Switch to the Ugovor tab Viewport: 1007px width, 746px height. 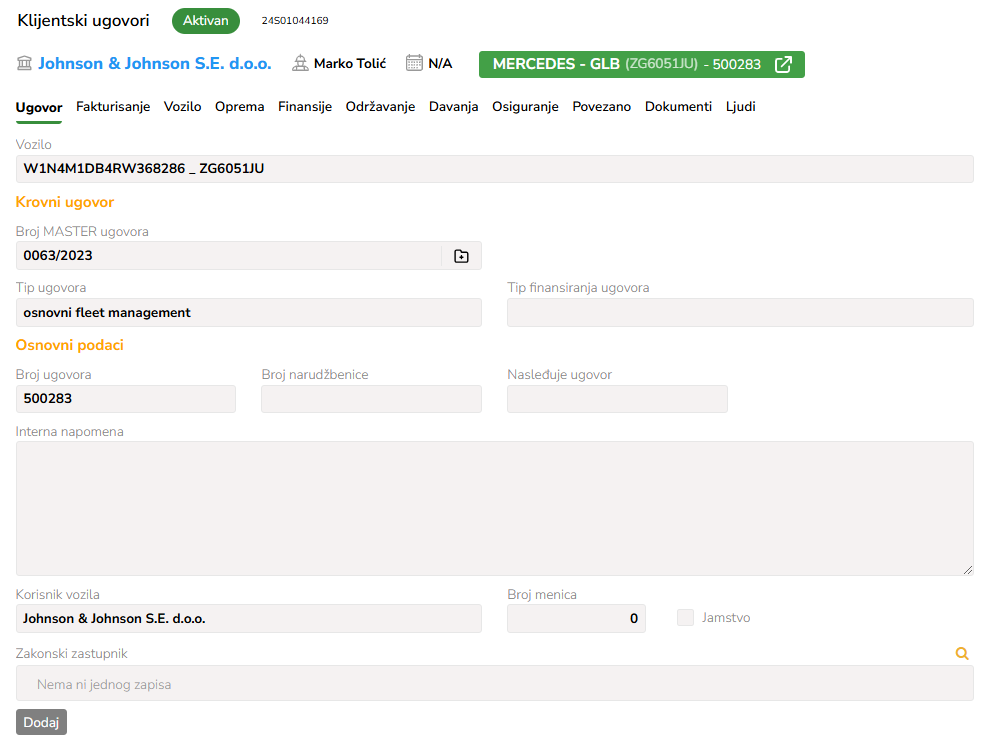pyautogui.click(x=39, y=107)
